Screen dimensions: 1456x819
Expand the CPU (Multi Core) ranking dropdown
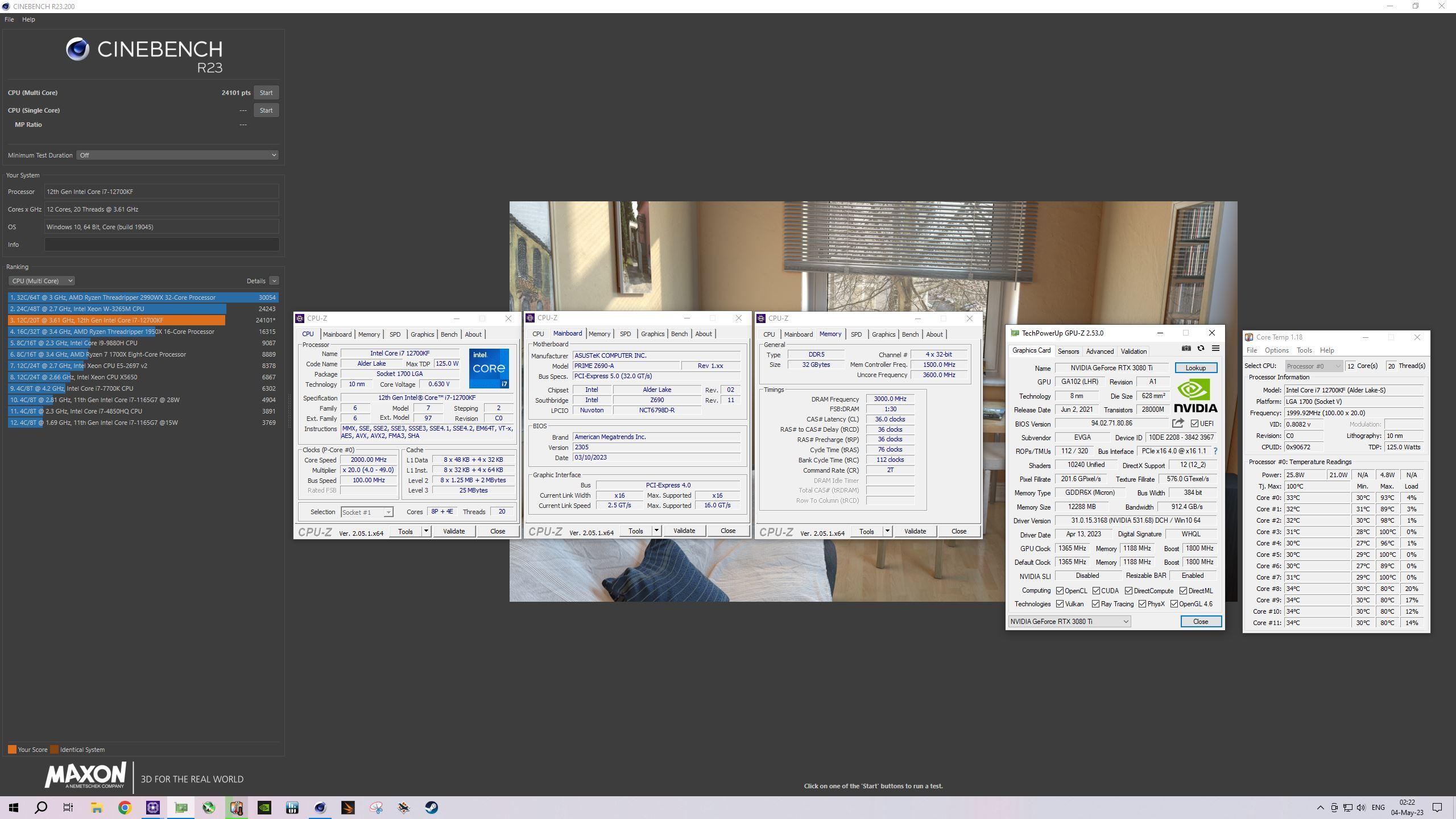[42, 281]
